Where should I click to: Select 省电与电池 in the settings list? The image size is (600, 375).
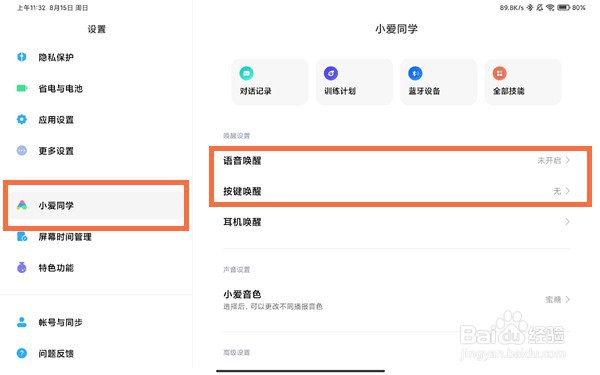[96, 88]
